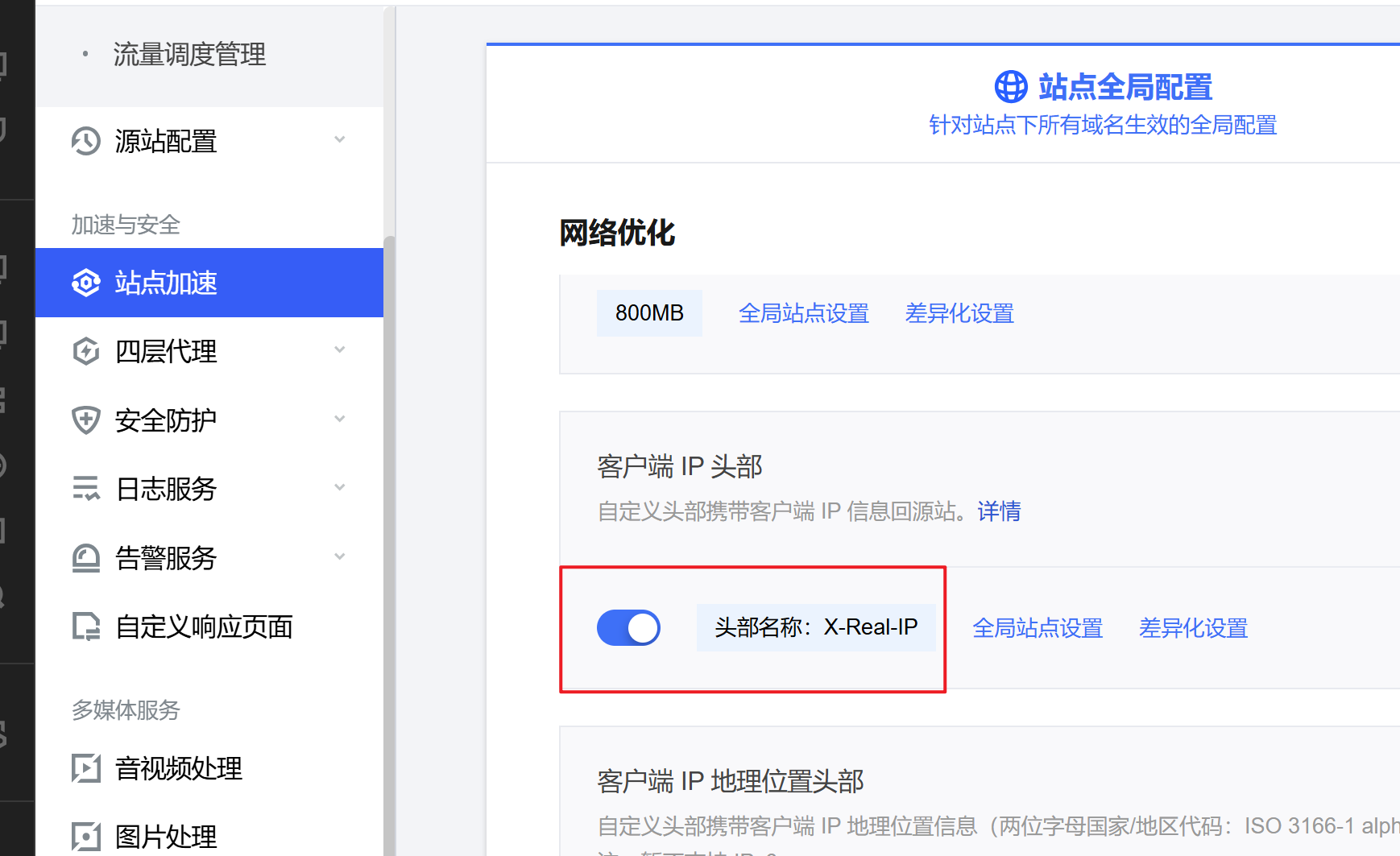The width and height of the screenshot is (1400, 856).
Task: Click the globe icon beside 站点全局配置
Action: 1011,87
